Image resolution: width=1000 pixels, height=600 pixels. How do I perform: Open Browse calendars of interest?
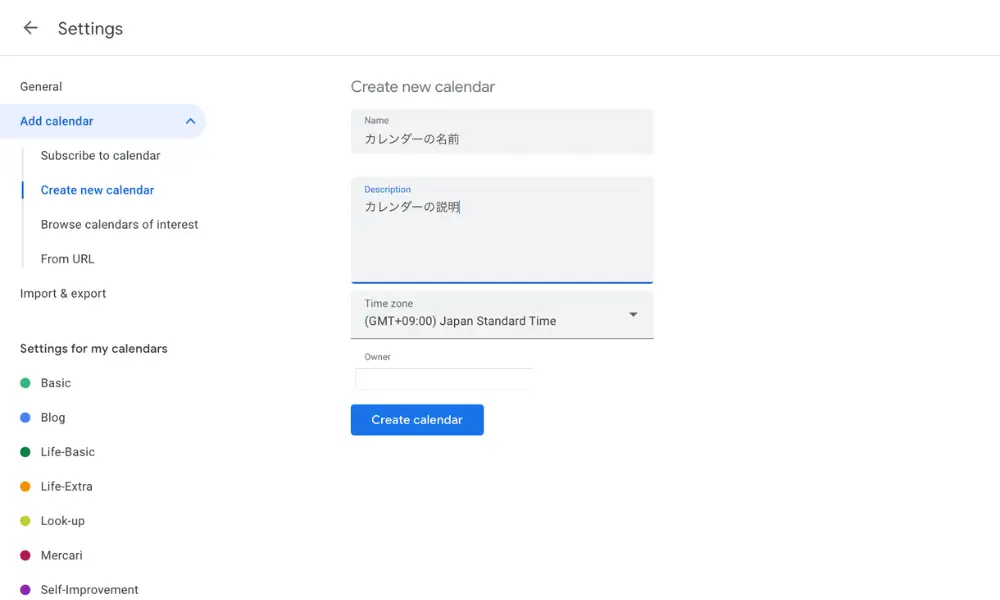coord(119,224)
